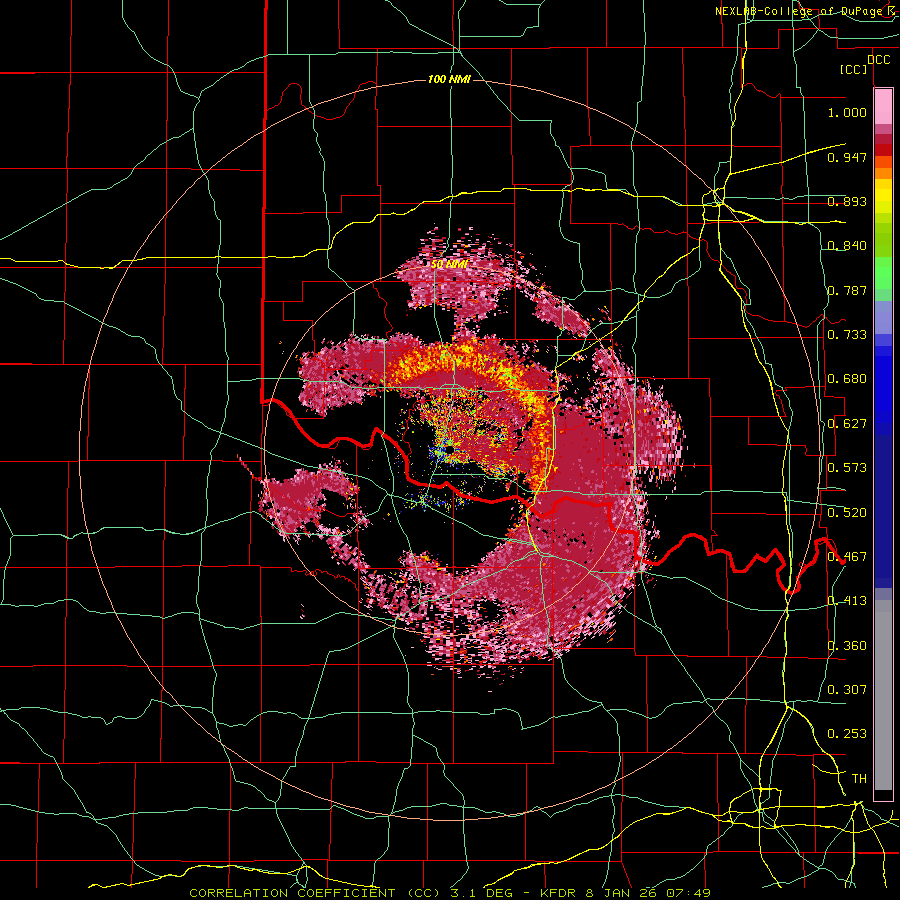Screen dimensions: 900x900
Task: Select the 0.627 scale value
Action: click(847, 424)
